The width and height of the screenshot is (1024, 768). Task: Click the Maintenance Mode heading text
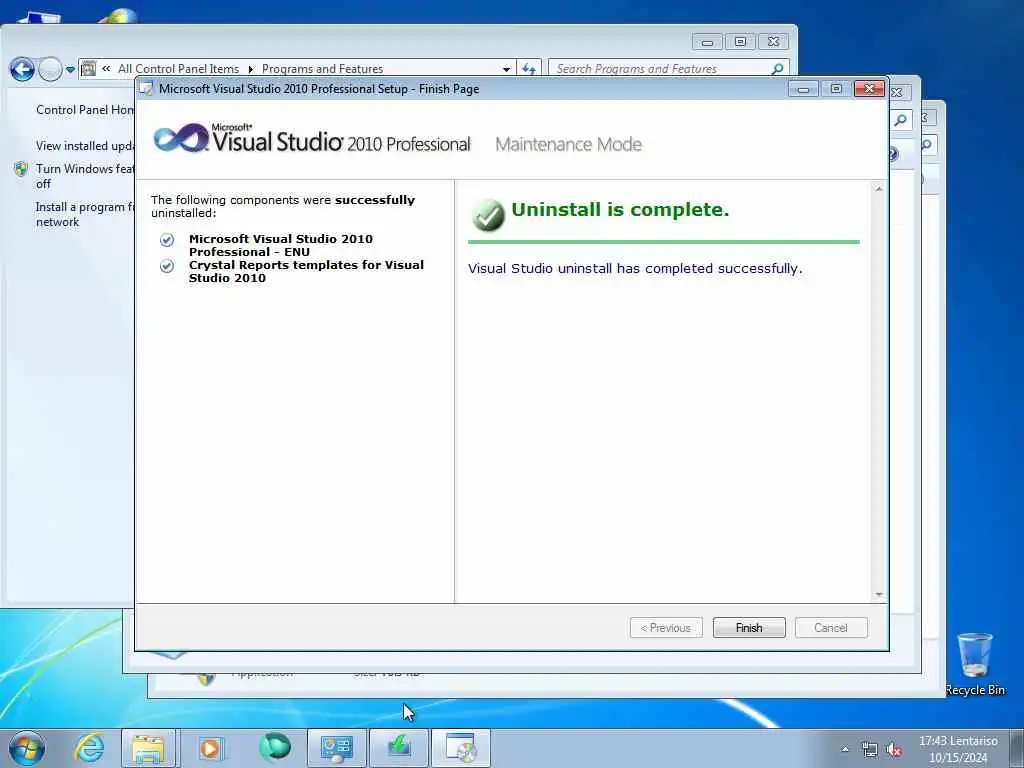click(569, 144)
